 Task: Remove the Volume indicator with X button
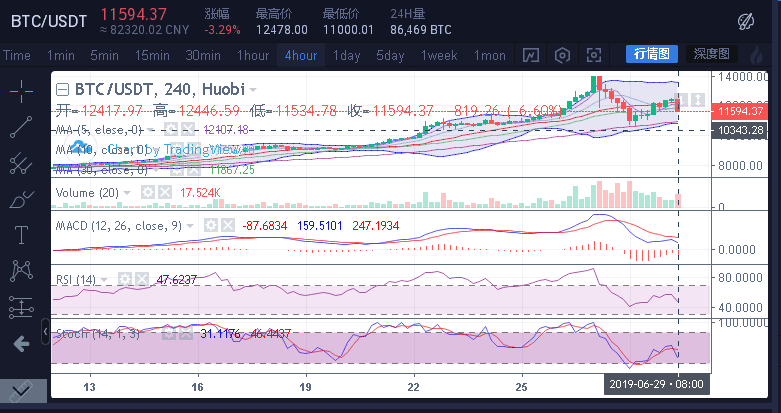point(165,192)
